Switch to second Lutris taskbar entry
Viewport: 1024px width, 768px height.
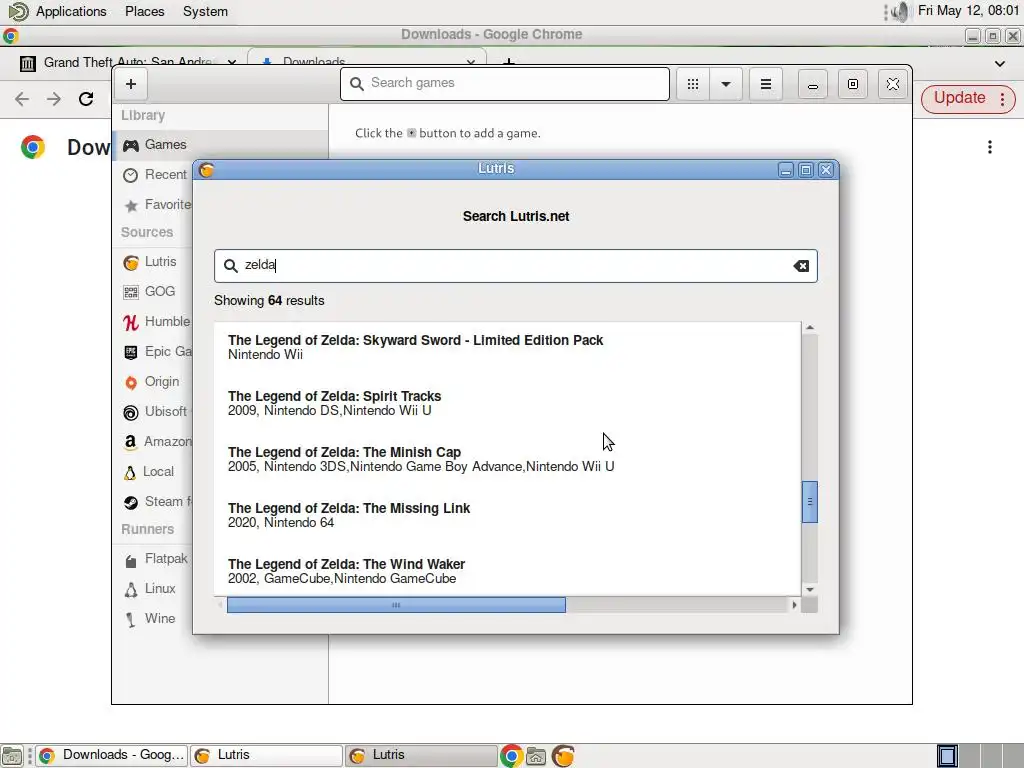(421, 756)
